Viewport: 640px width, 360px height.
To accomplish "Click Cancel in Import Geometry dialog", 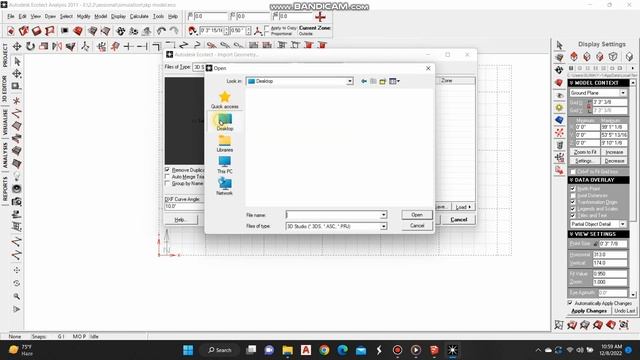I will 458,220.
